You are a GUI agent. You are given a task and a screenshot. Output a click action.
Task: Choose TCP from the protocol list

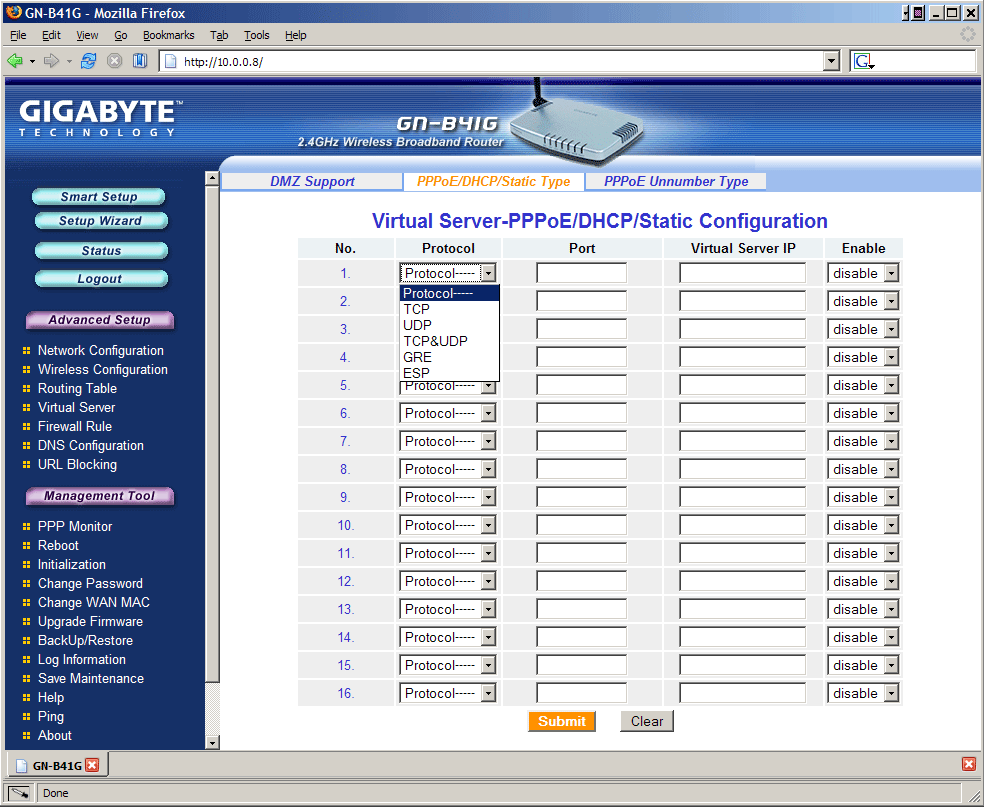coord(449,309)
